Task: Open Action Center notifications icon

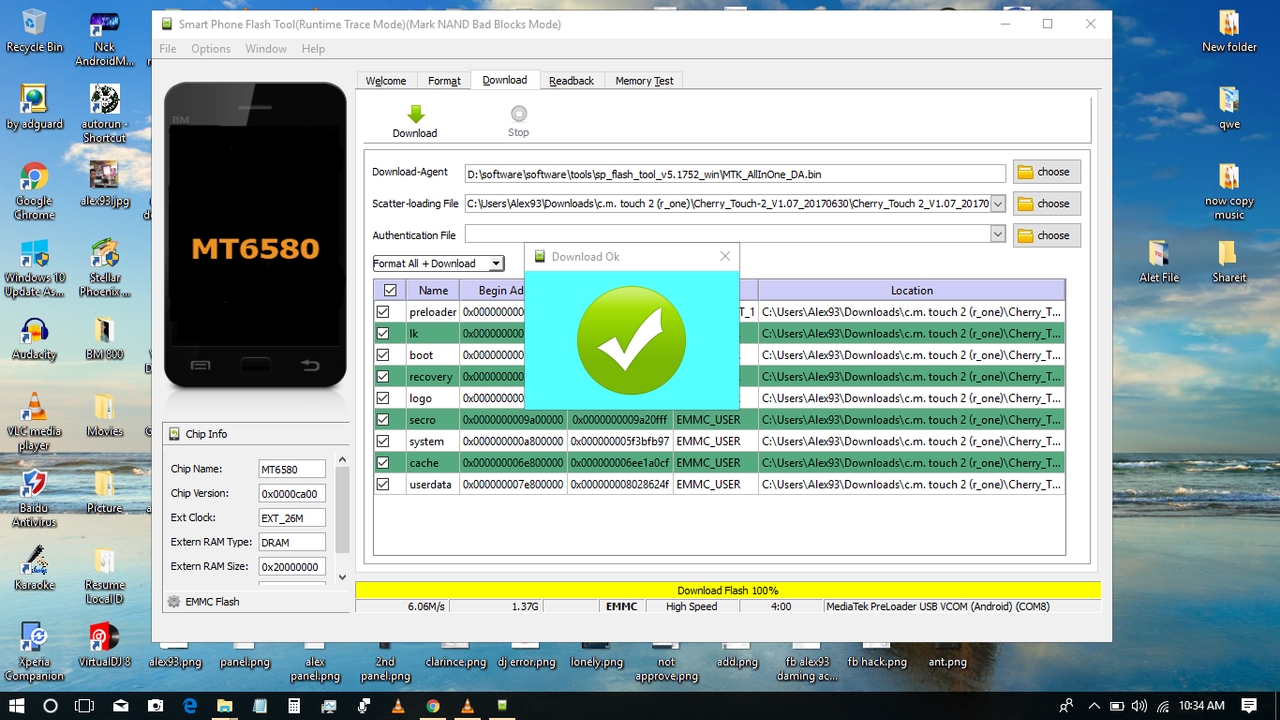Action: pos(1250,705)
